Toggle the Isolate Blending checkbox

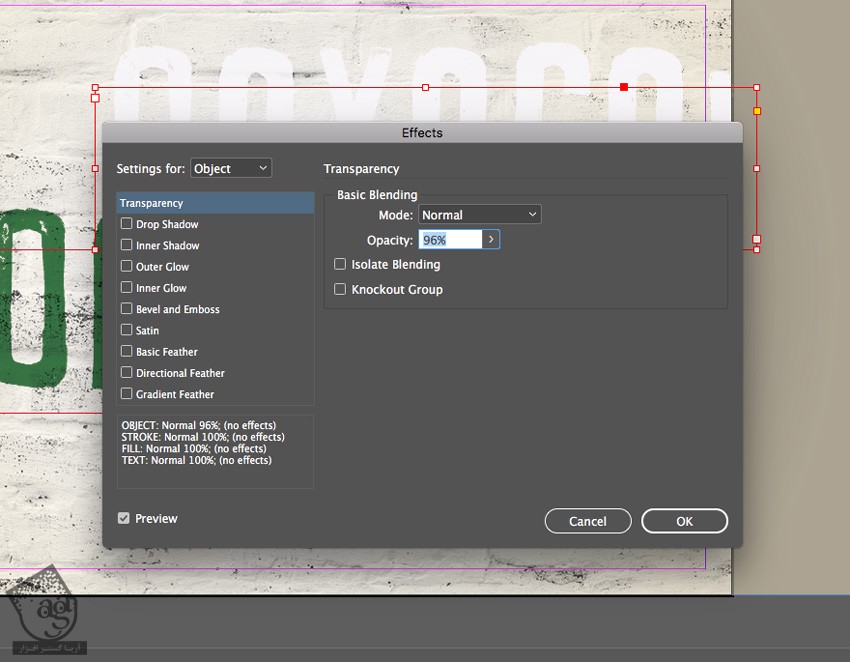340,265
